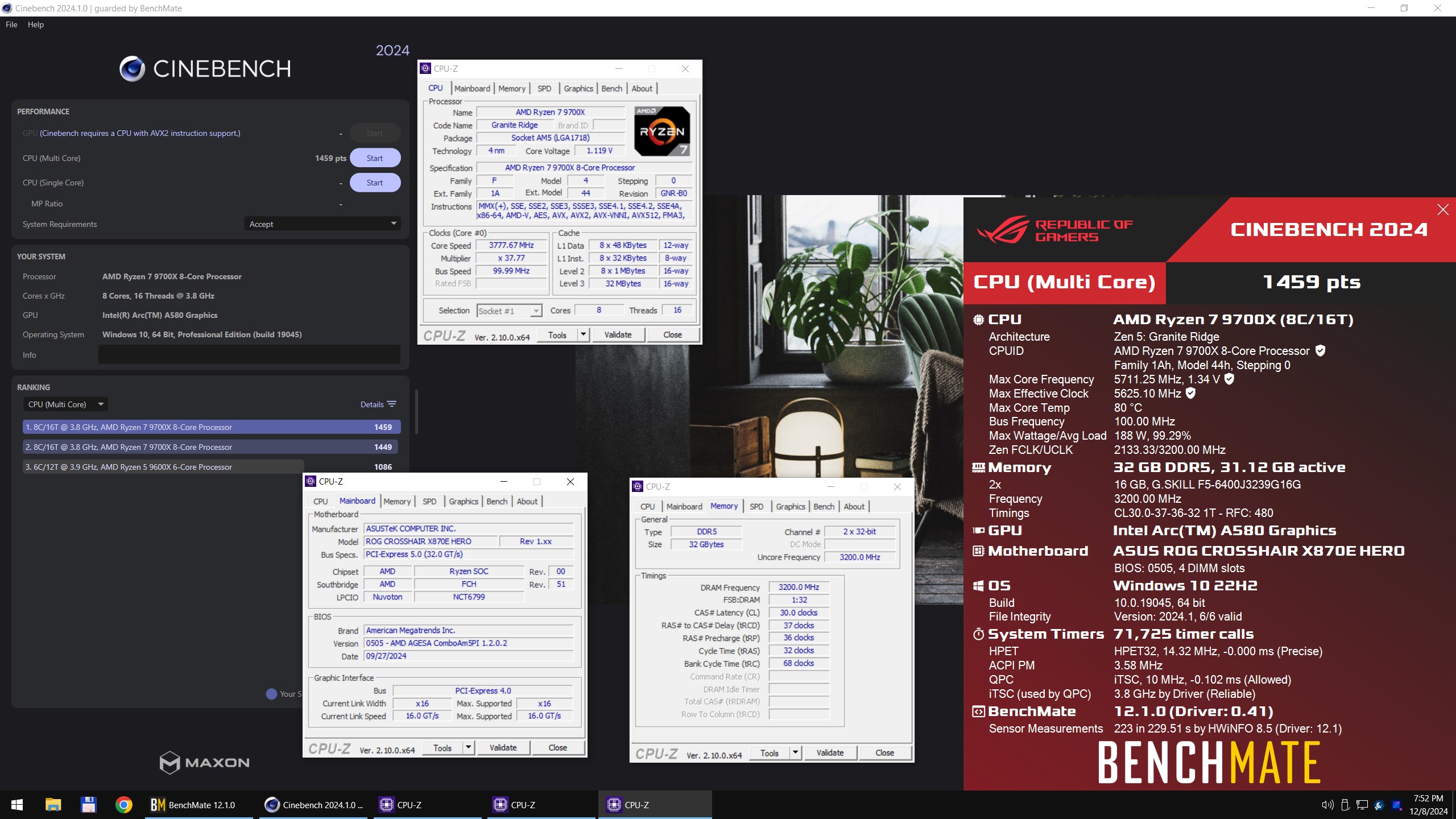Screen dimensions: 1456x819
Task: Expand Tools arrow in Mainboard CPU-Z window
Action: point(468,748)
